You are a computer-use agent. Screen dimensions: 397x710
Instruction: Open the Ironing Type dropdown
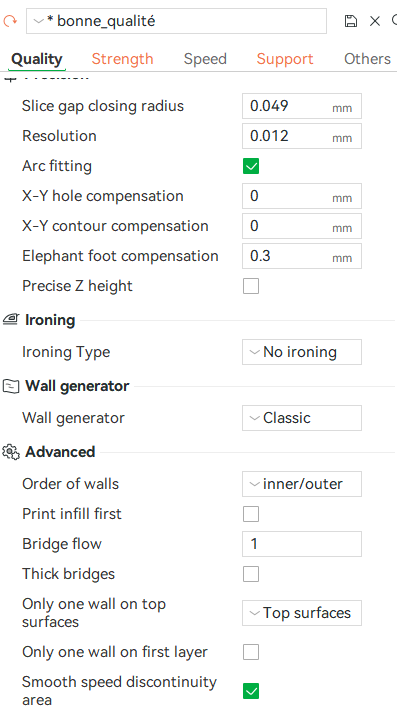tap(302, 352)
